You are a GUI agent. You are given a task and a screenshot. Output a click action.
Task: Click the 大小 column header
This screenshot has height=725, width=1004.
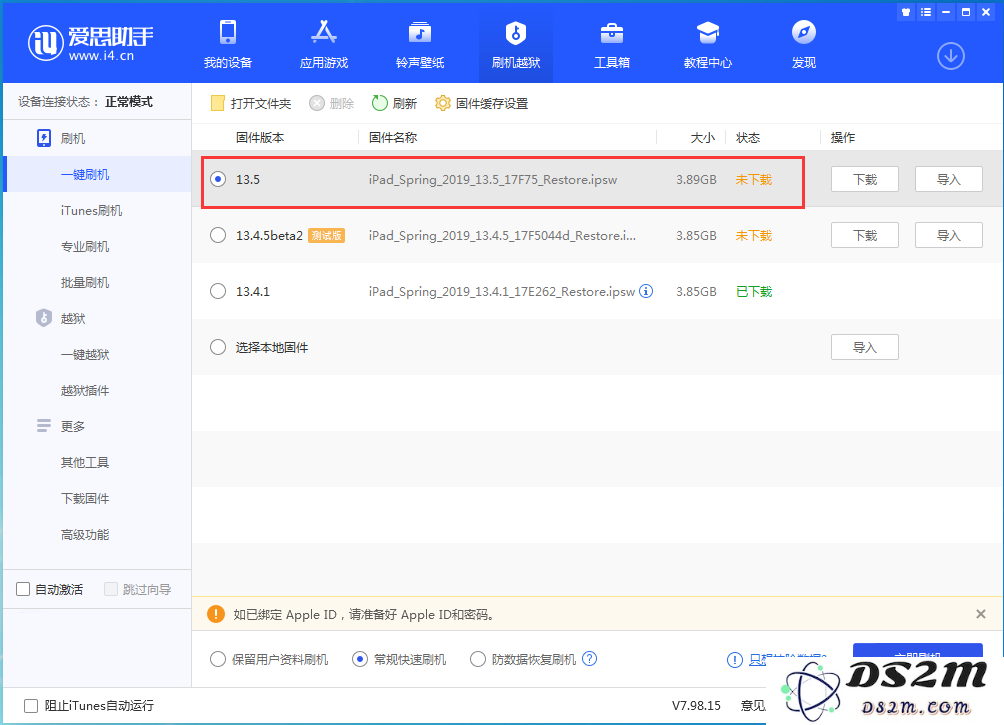pyautogui.click(x=702, y=138)
